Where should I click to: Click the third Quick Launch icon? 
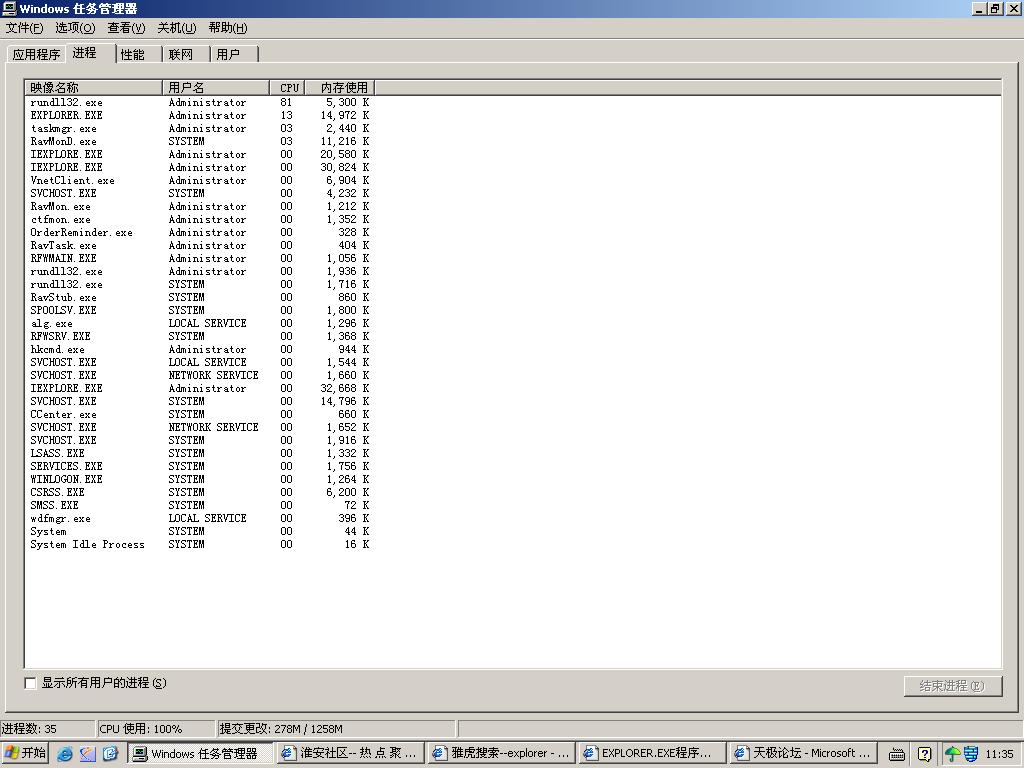(110, 754)
